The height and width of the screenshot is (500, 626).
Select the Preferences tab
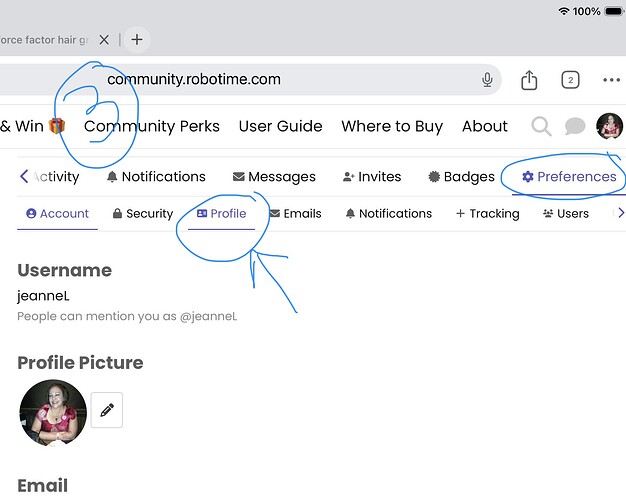pyautogui.click(x=569, y=177)
